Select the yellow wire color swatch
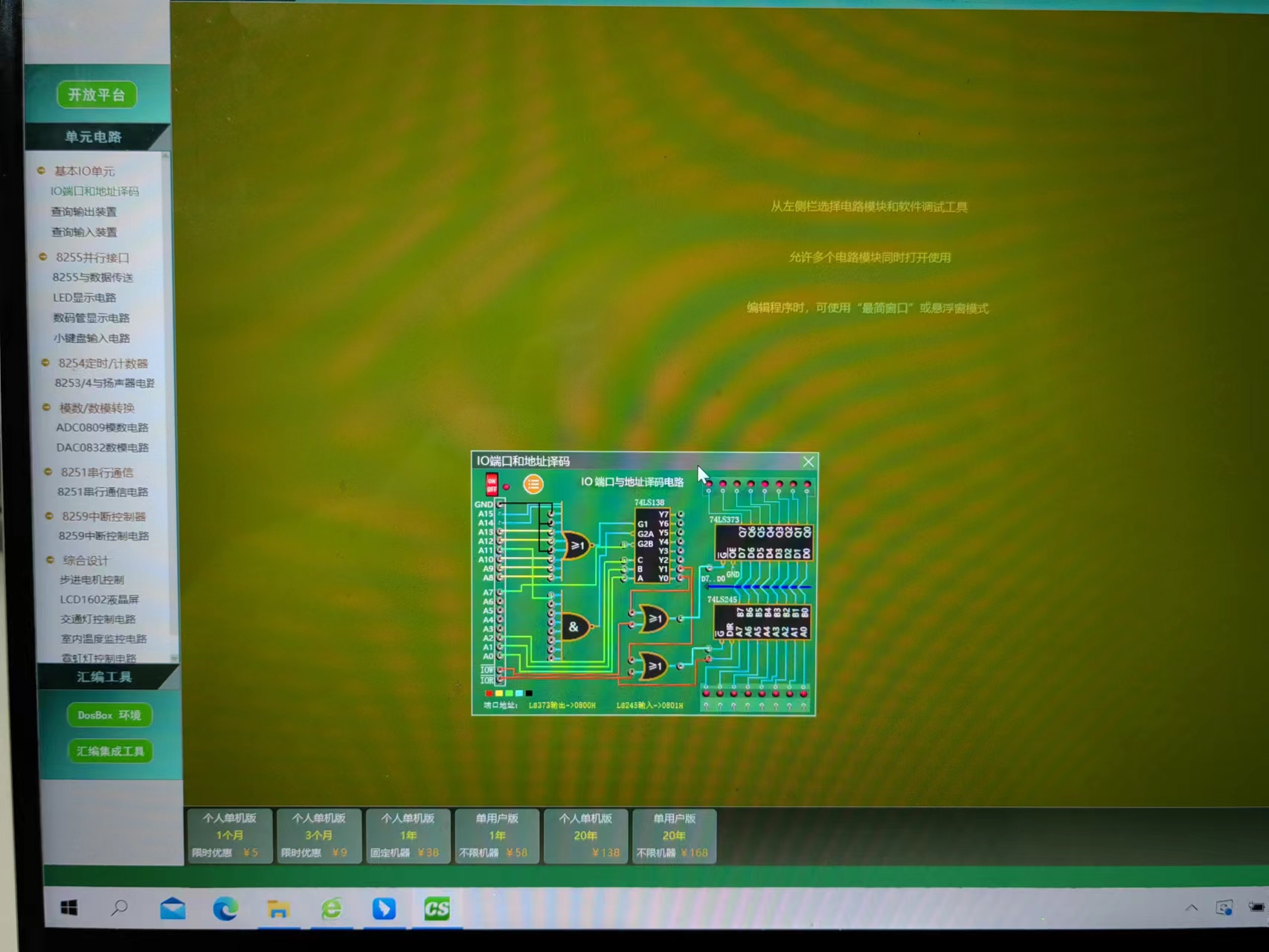Screen dimensions: 1269x952 pos(499,693)
